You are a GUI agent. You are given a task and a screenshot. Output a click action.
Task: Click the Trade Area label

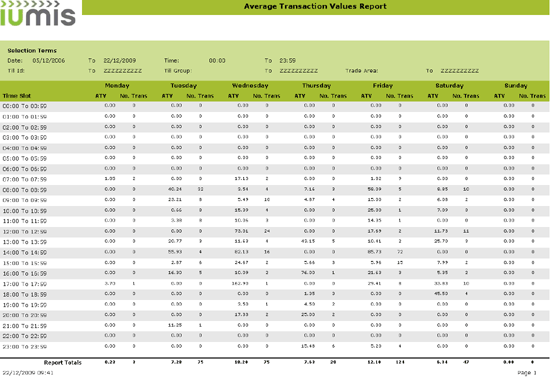point(362,71)
